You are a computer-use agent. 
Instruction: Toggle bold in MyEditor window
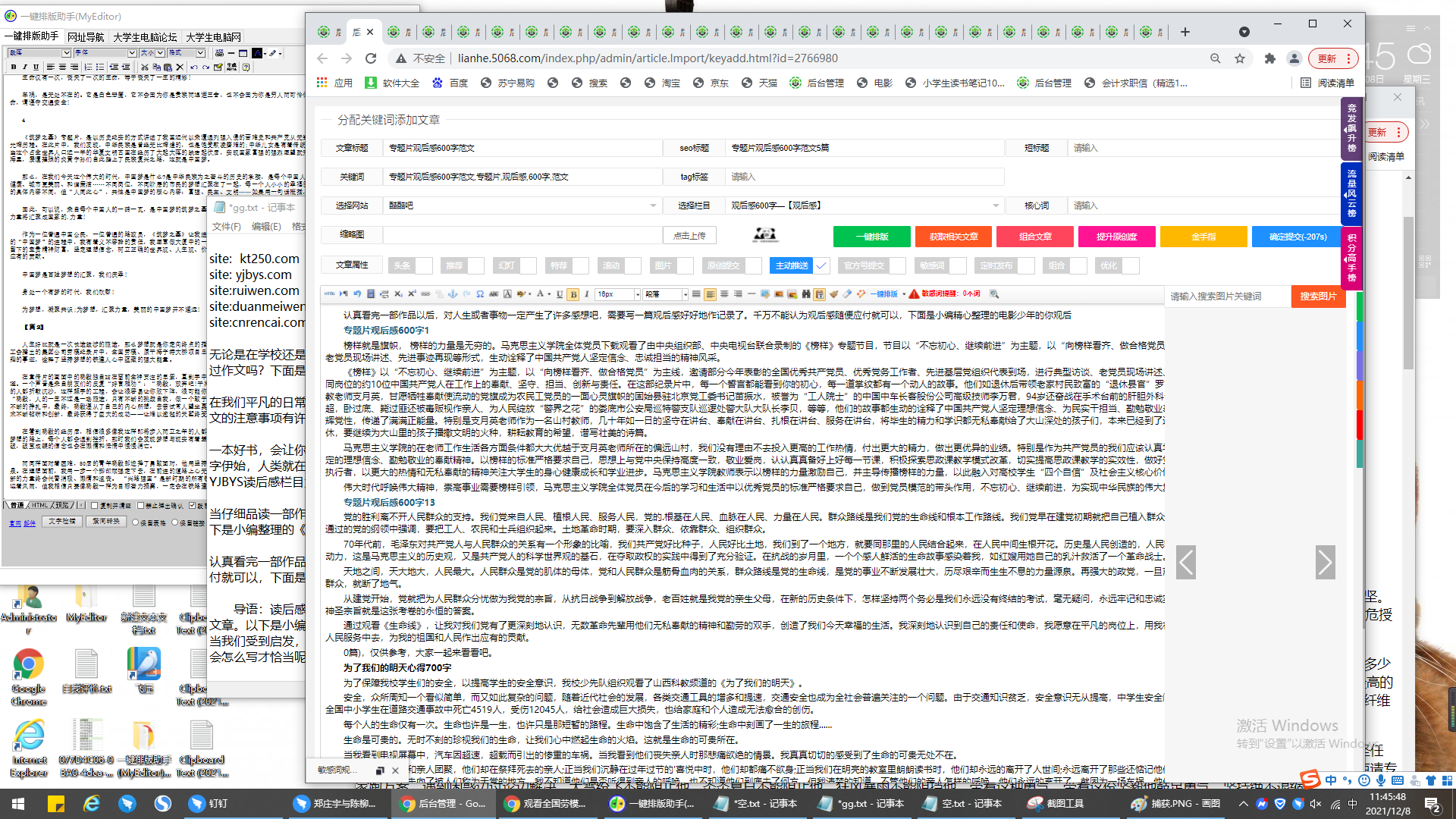point(14,67)
